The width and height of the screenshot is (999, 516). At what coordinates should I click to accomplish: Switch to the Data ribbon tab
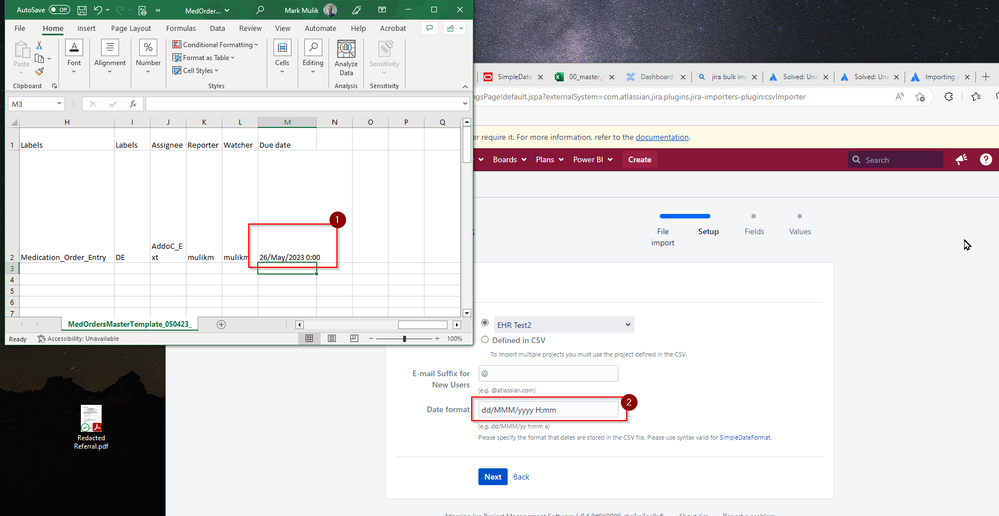click(217, 29)
